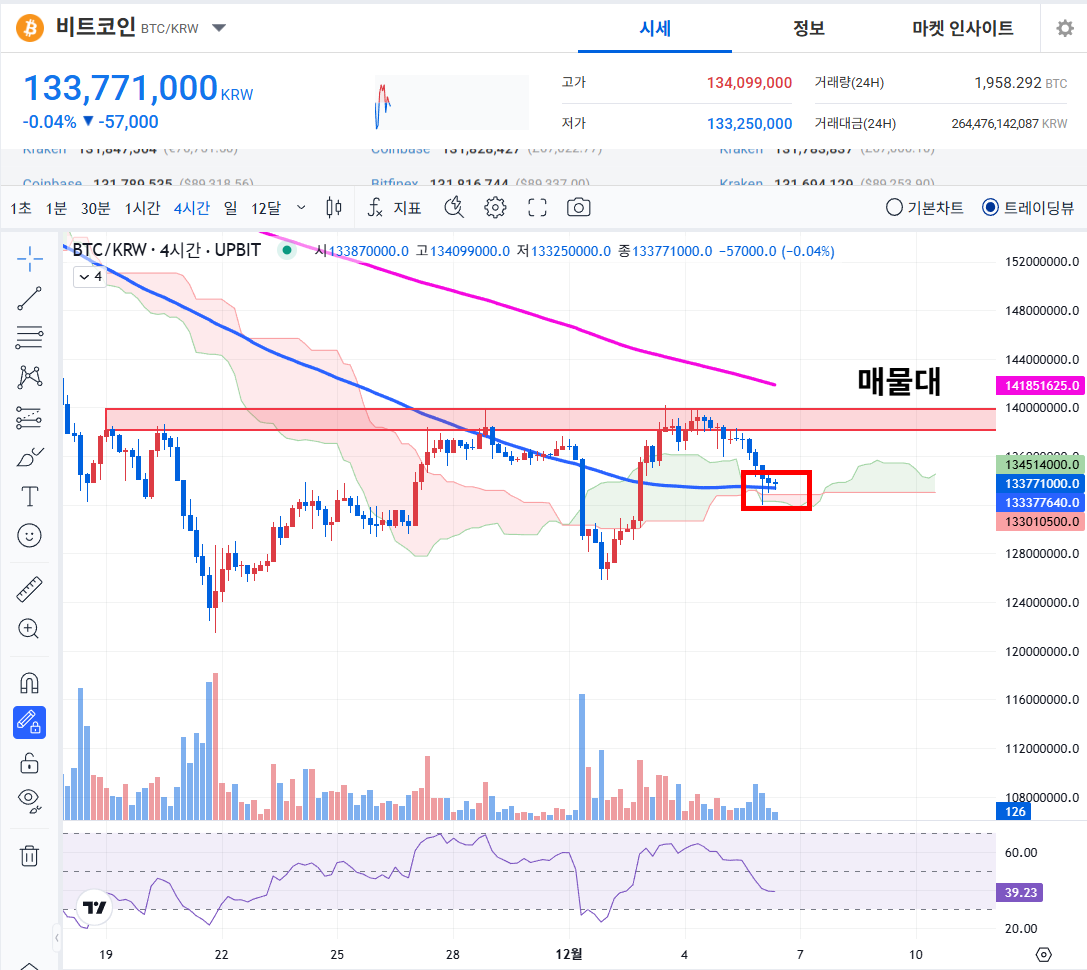Select the crosshair cursor tool
This screenshot has width=1087, height=970.
pos(29,258)
